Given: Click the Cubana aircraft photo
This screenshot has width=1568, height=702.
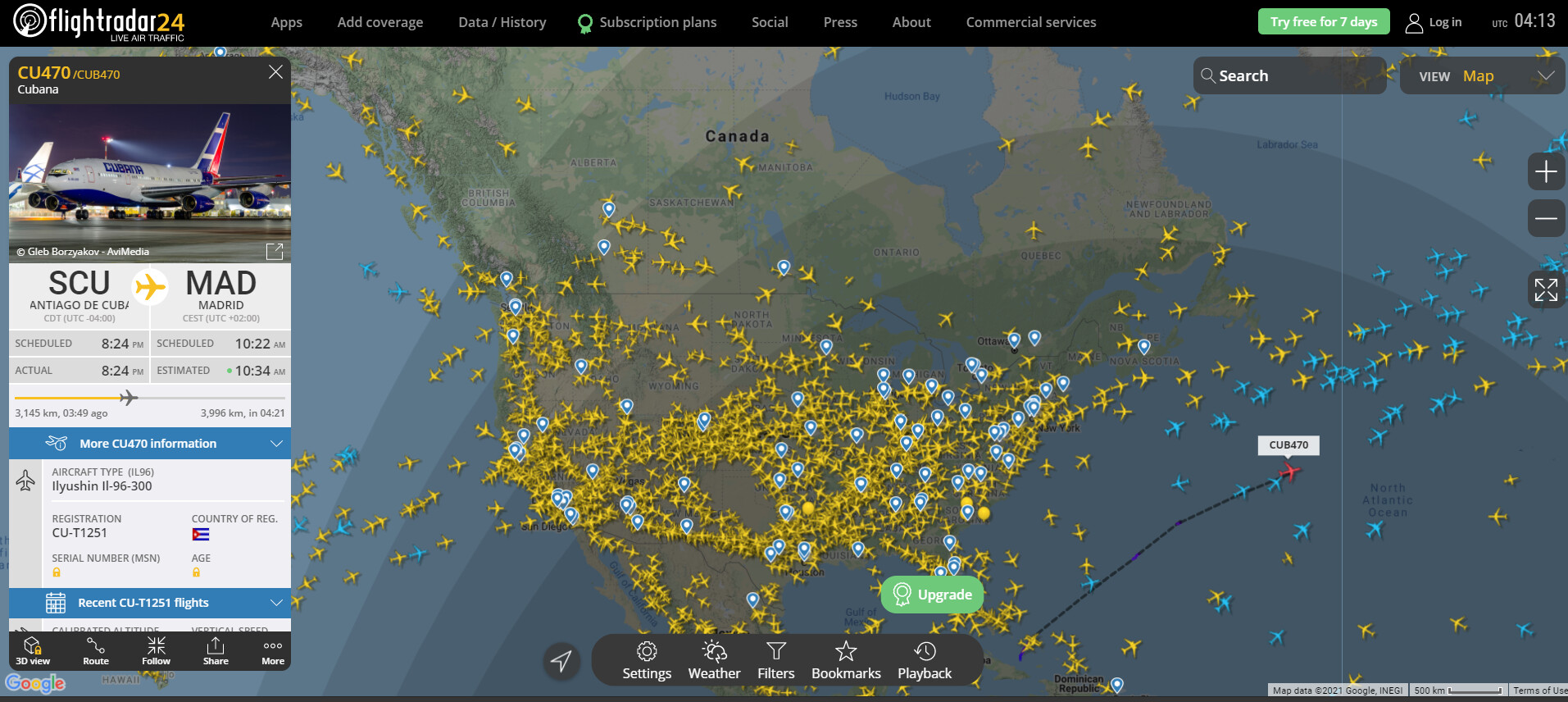Looking at the screenshot, I should coord(150,183).
